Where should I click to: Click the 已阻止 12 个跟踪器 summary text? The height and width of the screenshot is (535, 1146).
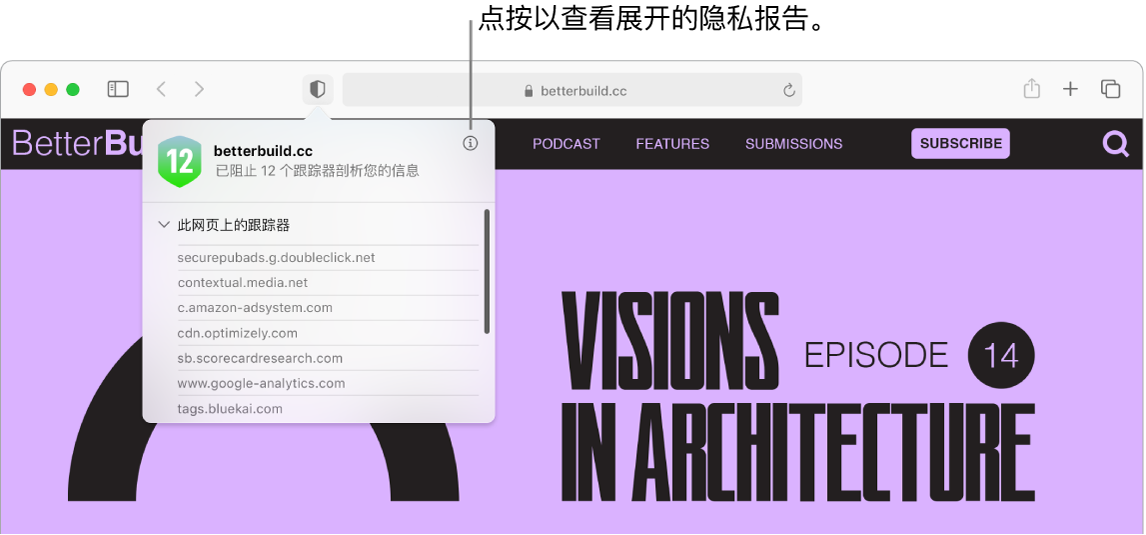coord(317,171)
